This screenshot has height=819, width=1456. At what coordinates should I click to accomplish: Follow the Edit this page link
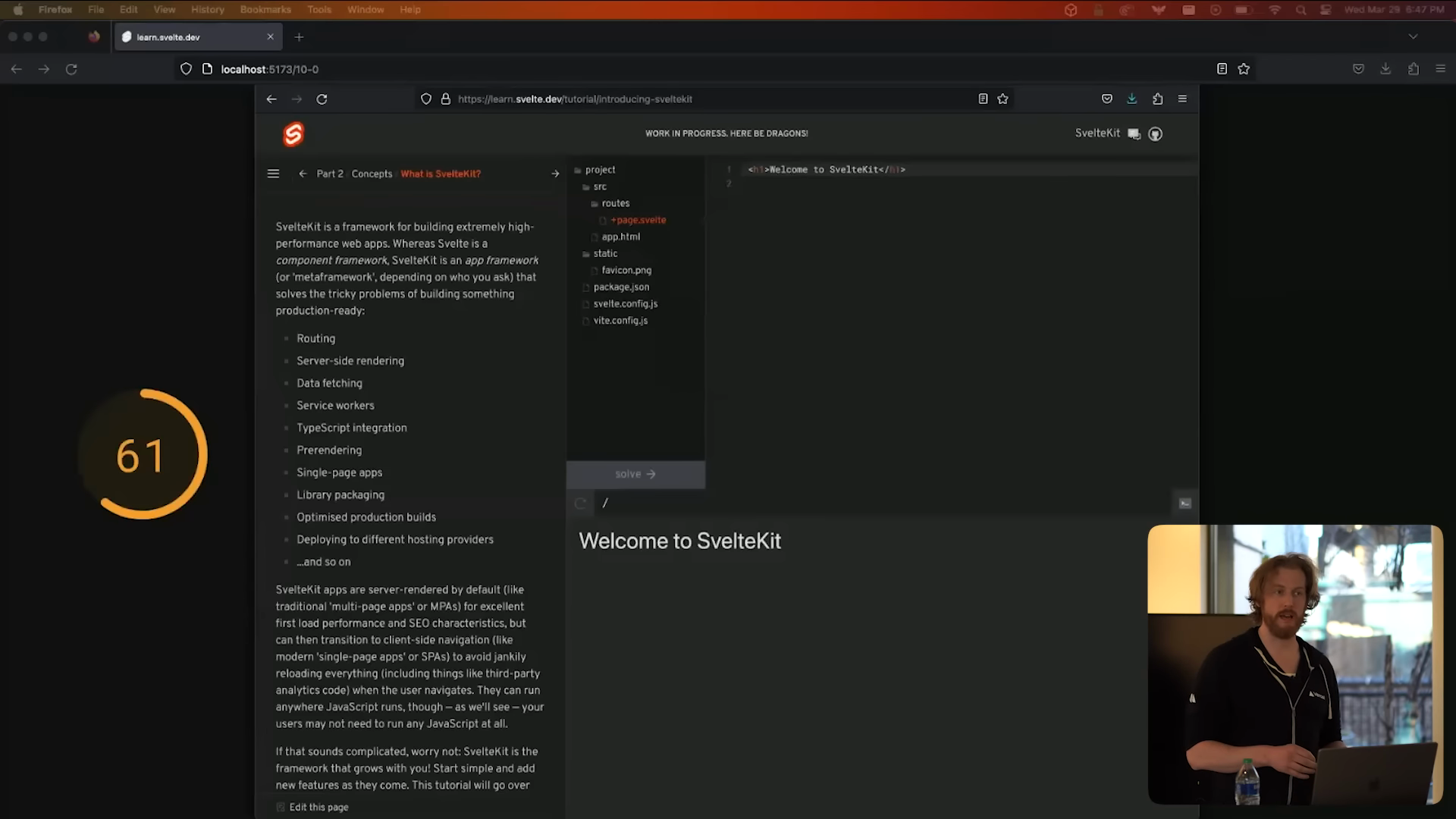point(318,807)
